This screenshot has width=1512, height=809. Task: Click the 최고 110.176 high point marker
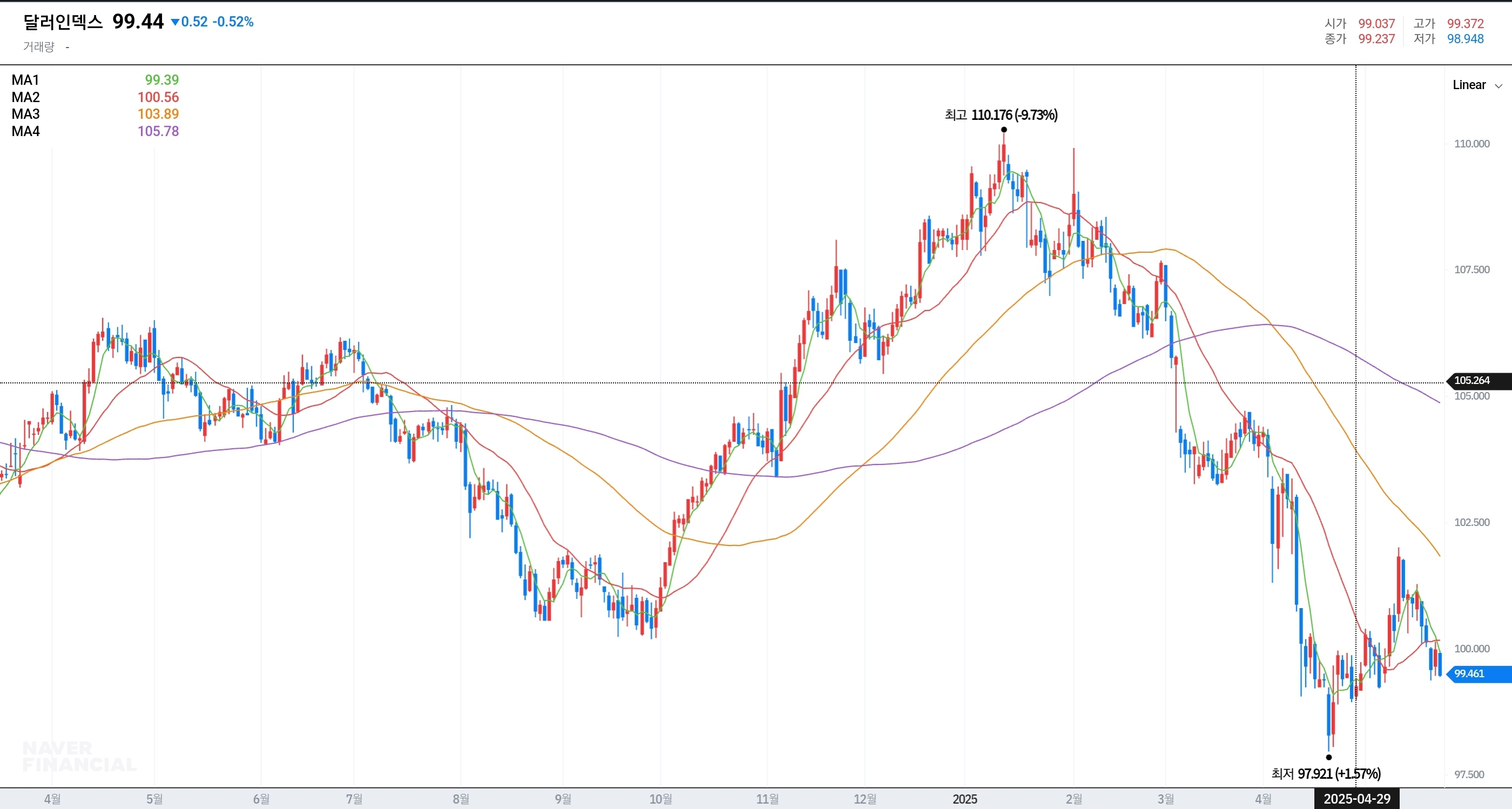1004,130
